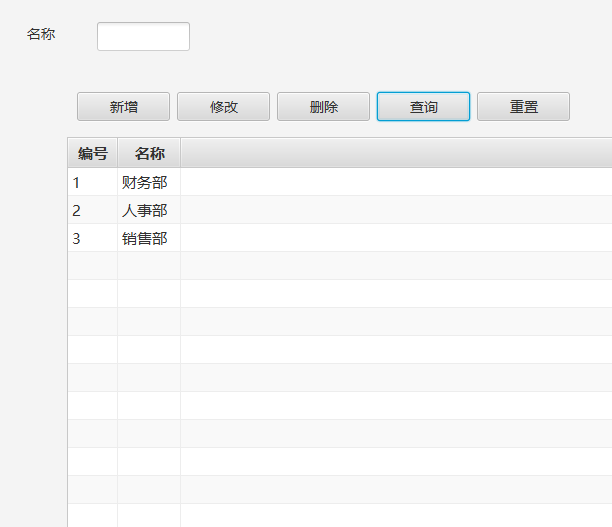
Task: Focus the 名称 text input field
Action: coord(143,36)
